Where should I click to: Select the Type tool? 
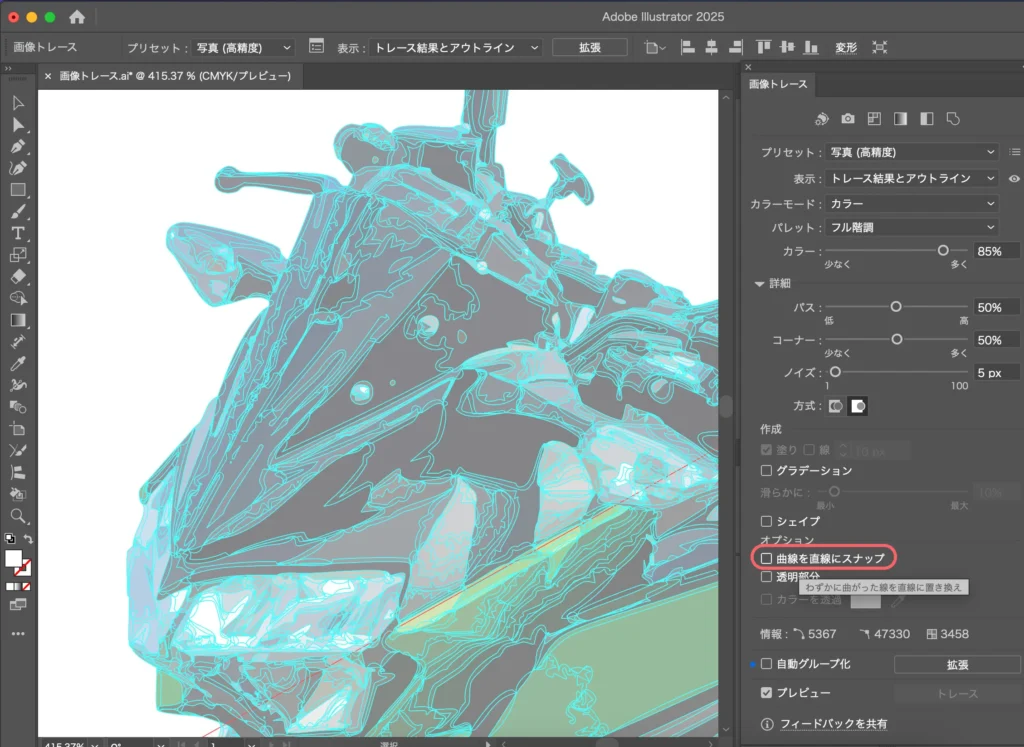pos(18,233)
